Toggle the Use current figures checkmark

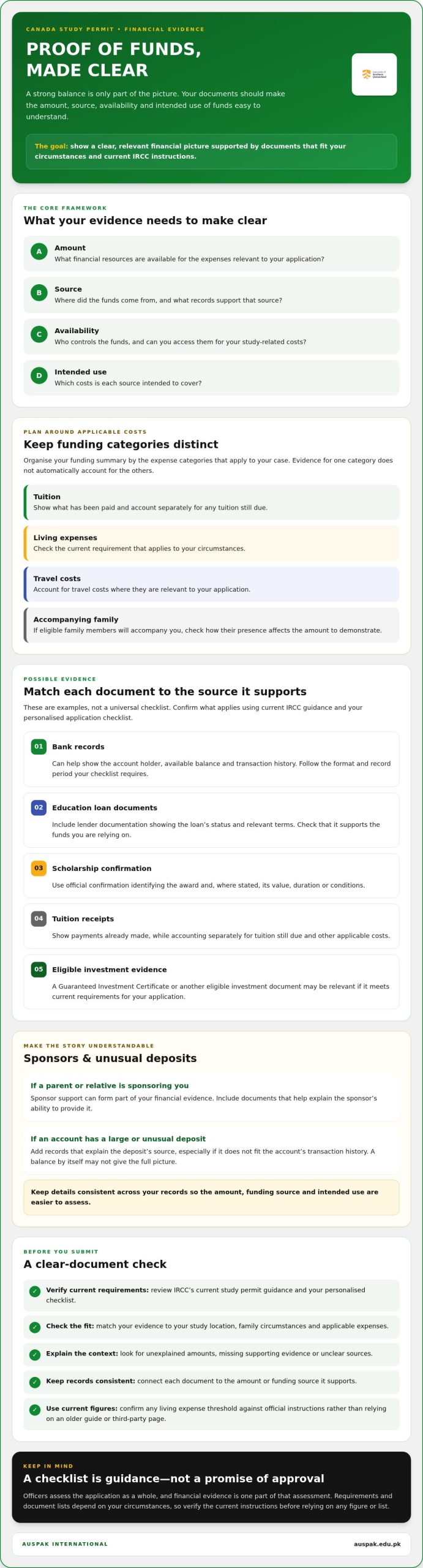coord(35,1409)
